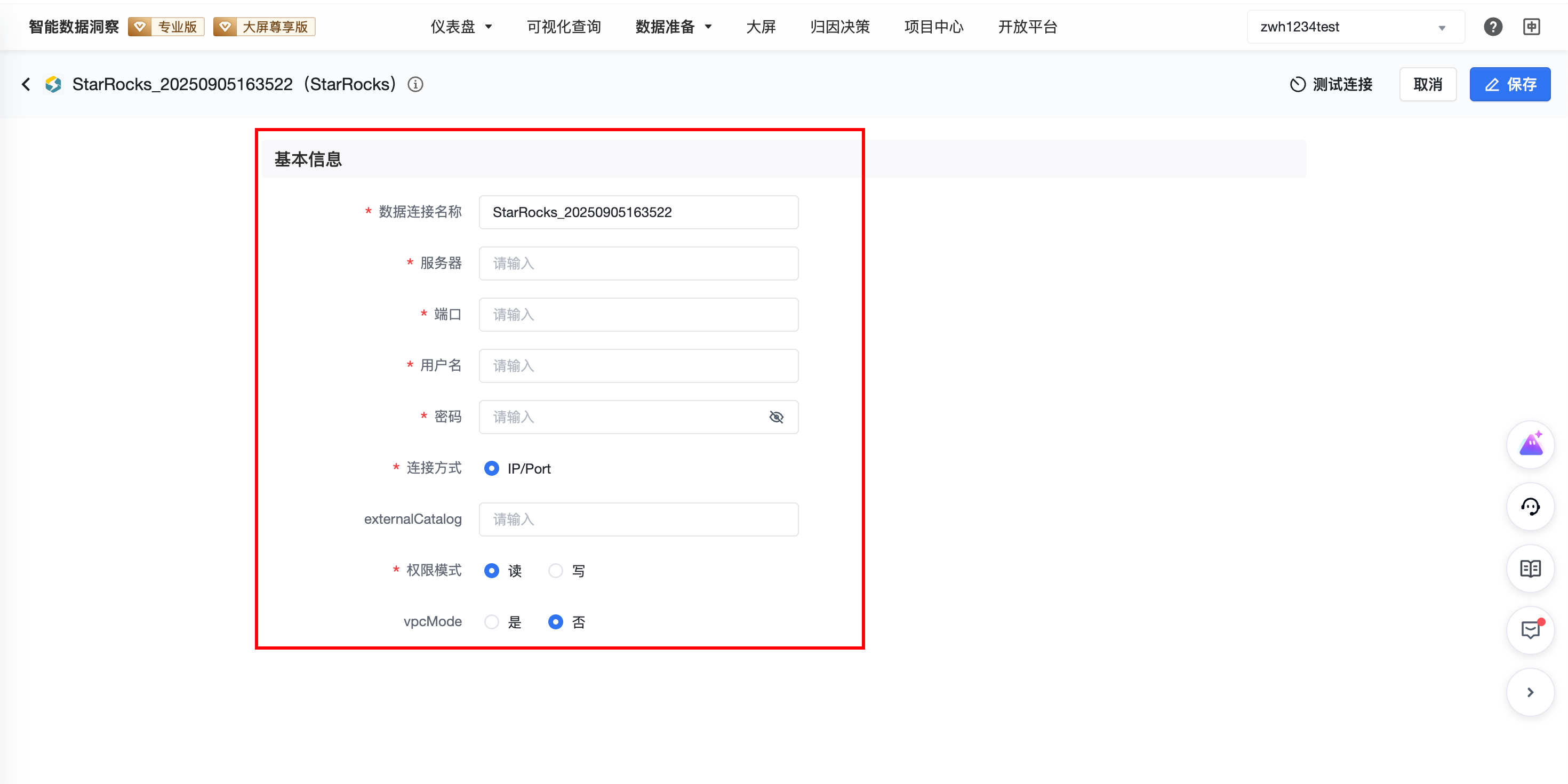Expand the 数据准备 dropdown menu
Viewport: 1568px width, 784px height.
(673, 27)
